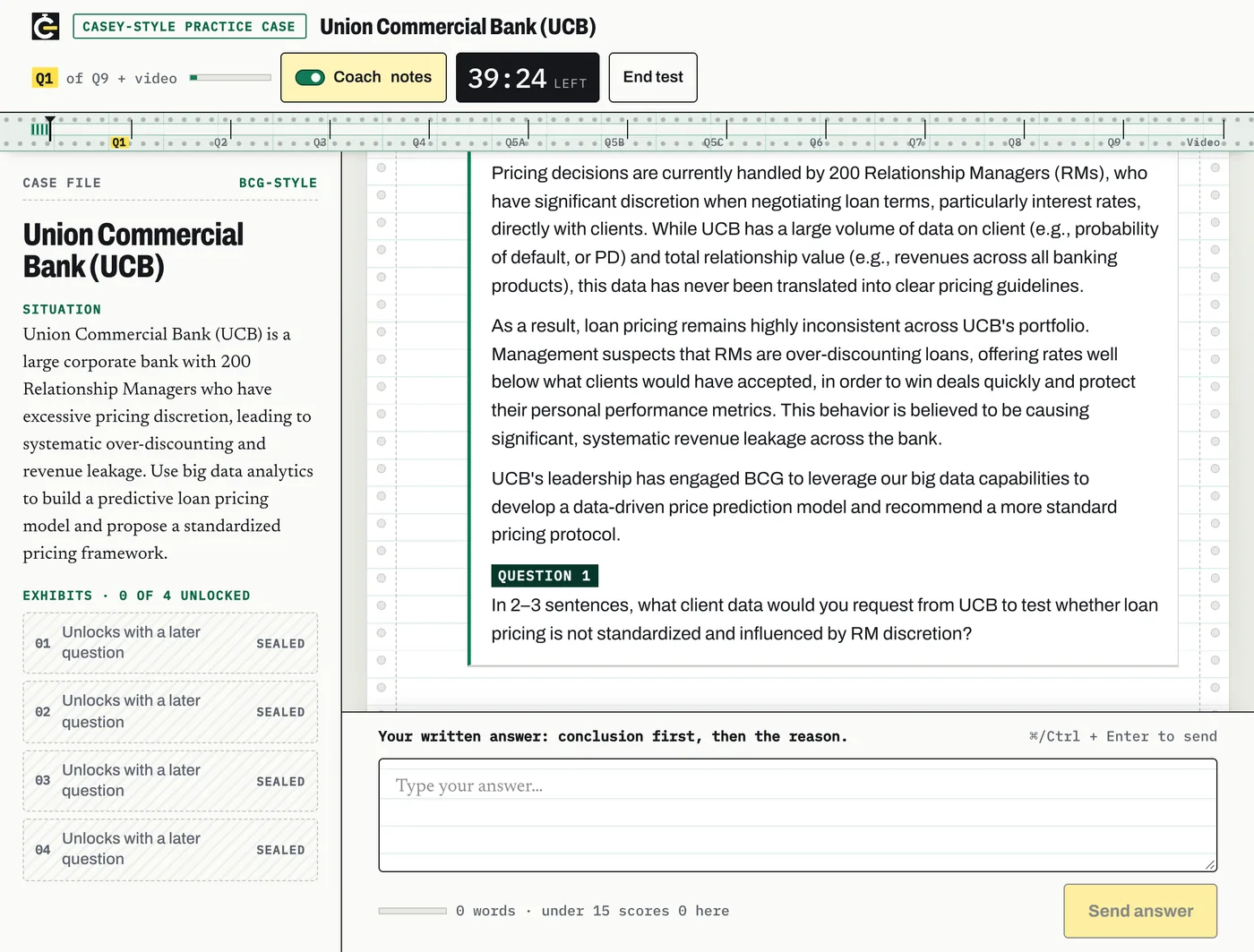Viewport: 1254px width, 952px height.
Task: Open sealed exhibit 03
Action: 170,781
